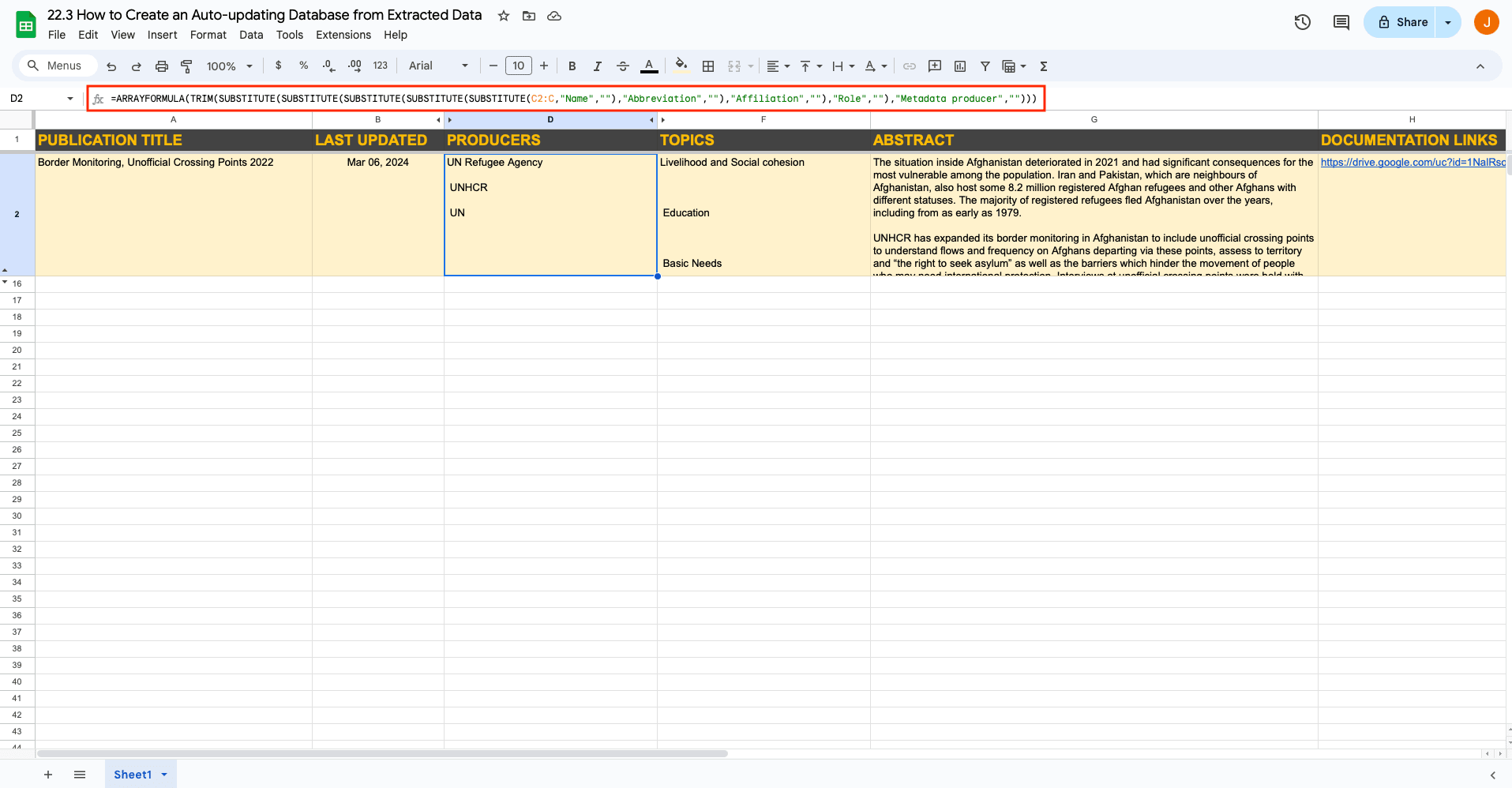Open the fill color picker
Viewport: 1512px width, 788px height.
click(x=681, y=66)
